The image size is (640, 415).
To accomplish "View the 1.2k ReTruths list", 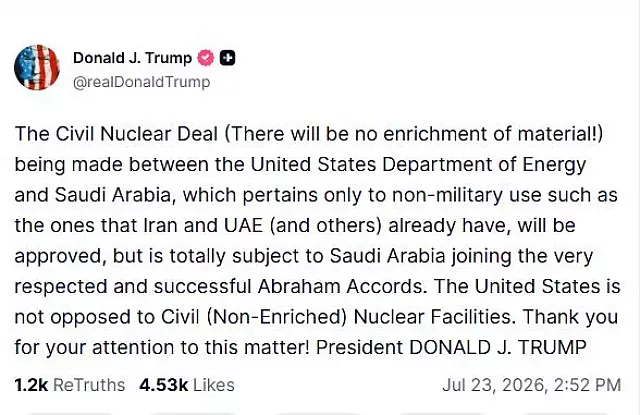I will [x=70, y=385].
